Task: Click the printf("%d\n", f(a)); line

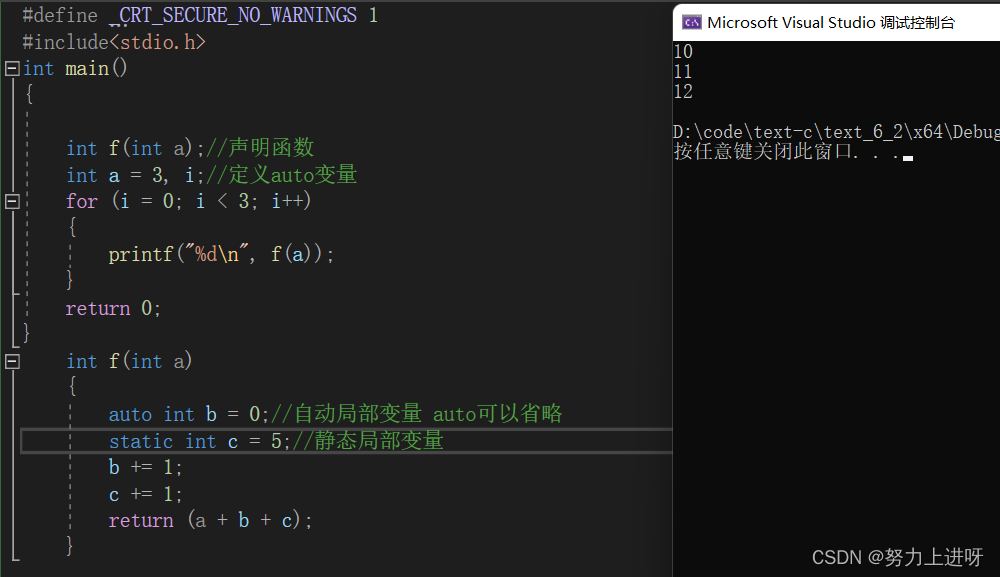Action: [x=221, y=254]
